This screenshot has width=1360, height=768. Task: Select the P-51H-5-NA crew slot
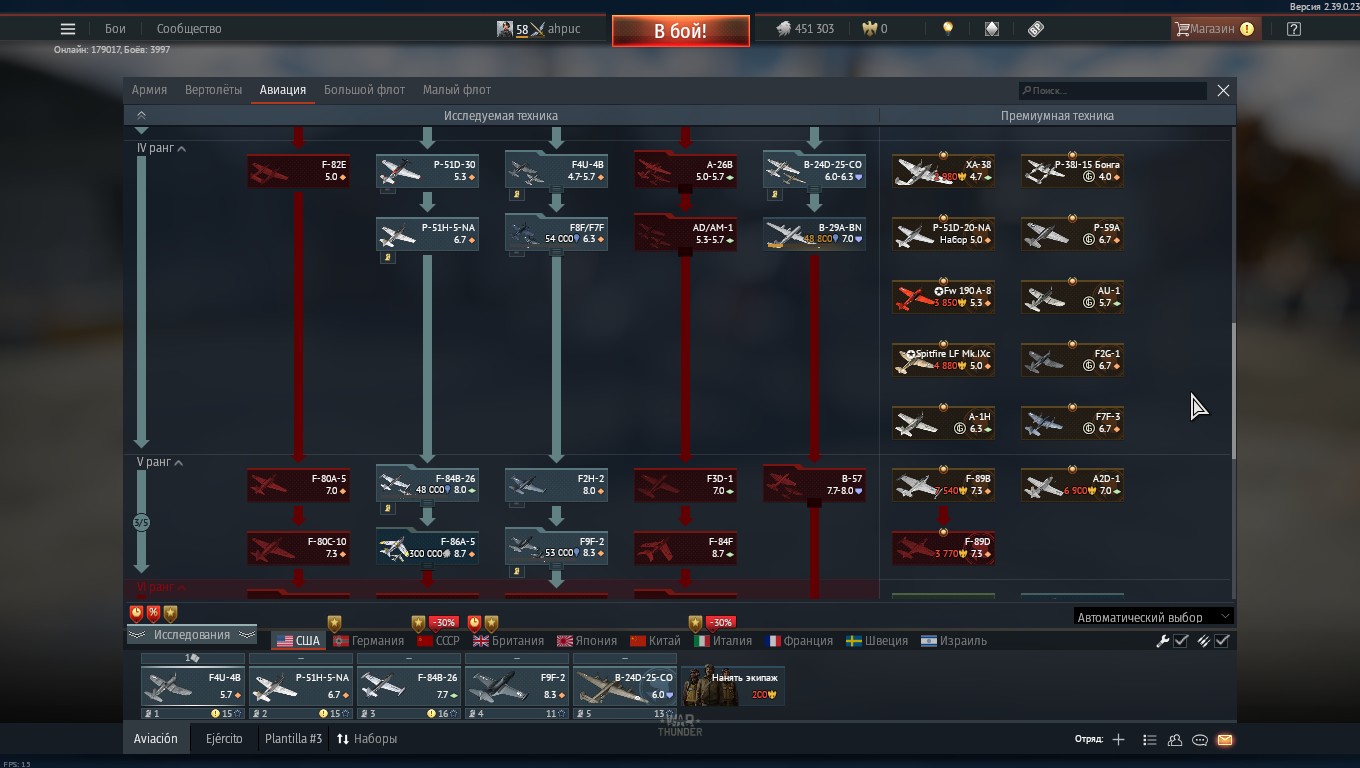pos(301,687)
